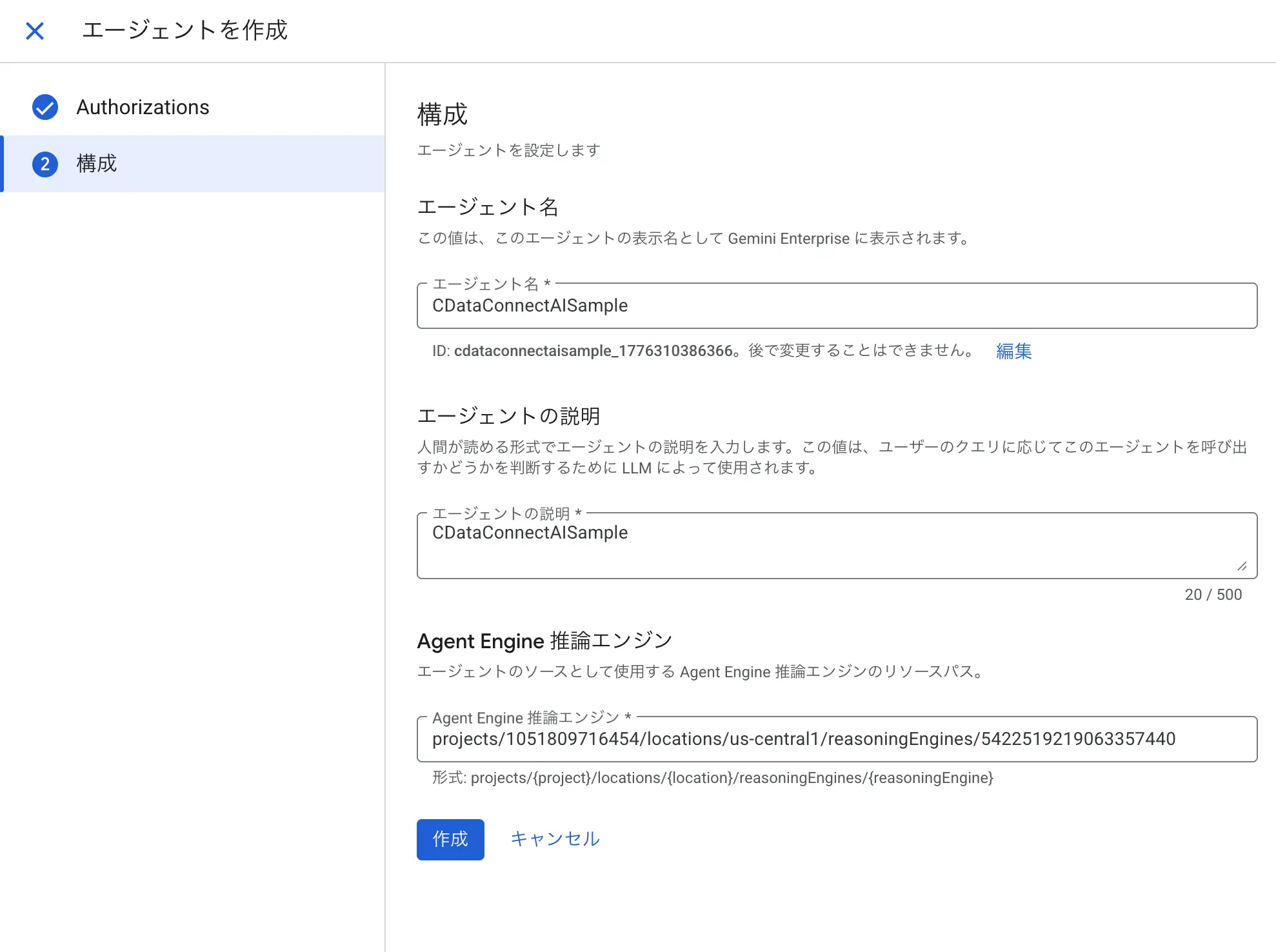Click キャンセル to cancel agent creation

point(554,838)
